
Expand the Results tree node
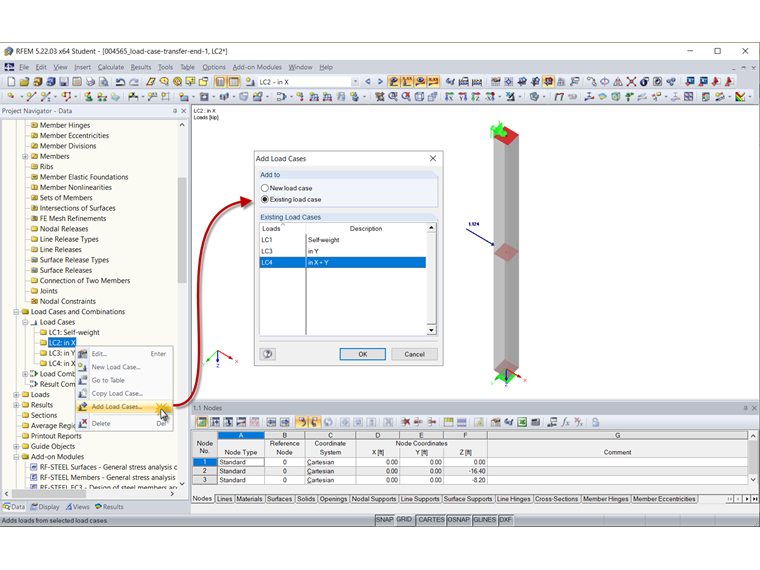pos(16,405)
